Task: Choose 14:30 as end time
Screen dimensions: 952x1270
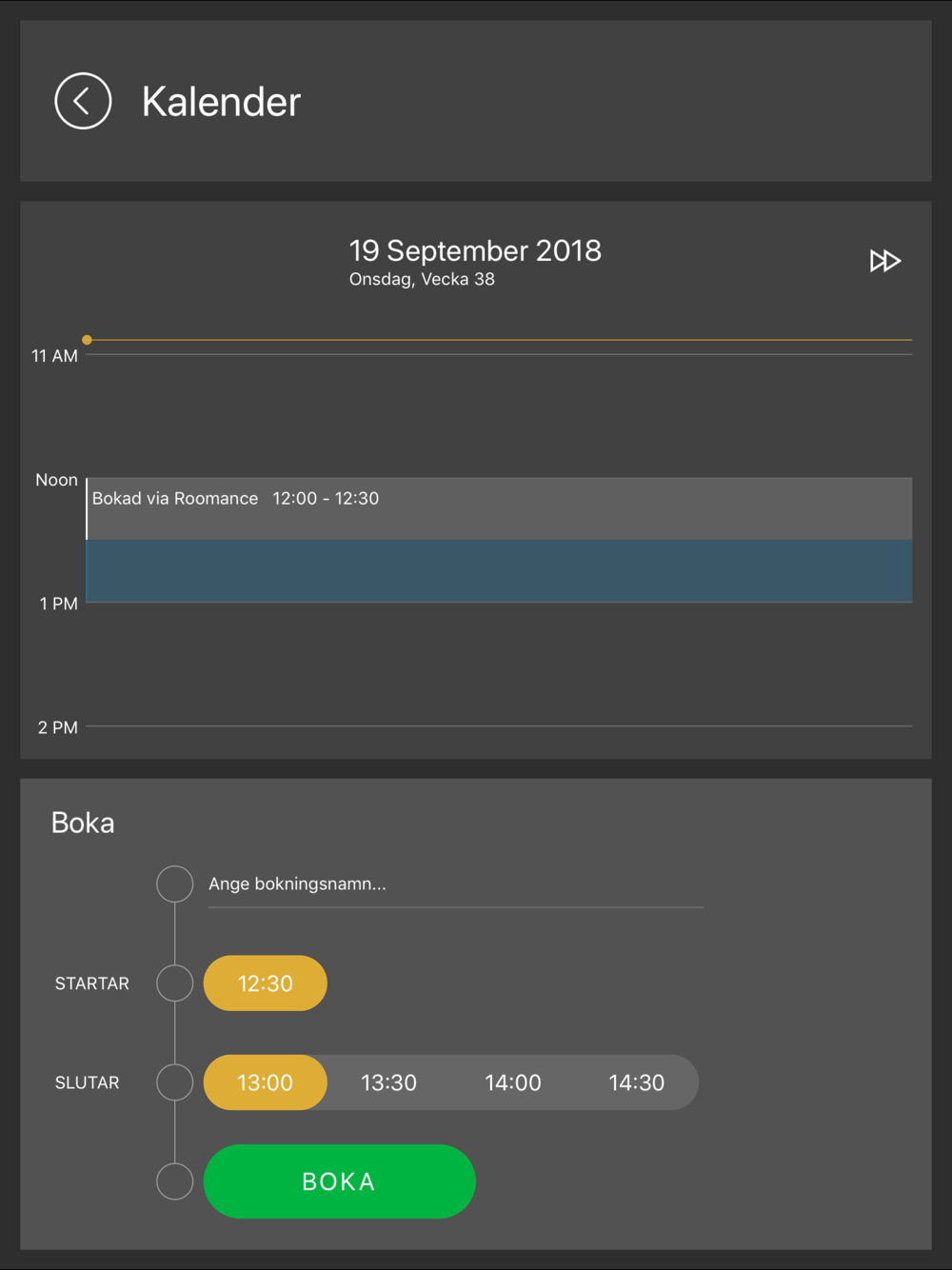Action: 636,1082
